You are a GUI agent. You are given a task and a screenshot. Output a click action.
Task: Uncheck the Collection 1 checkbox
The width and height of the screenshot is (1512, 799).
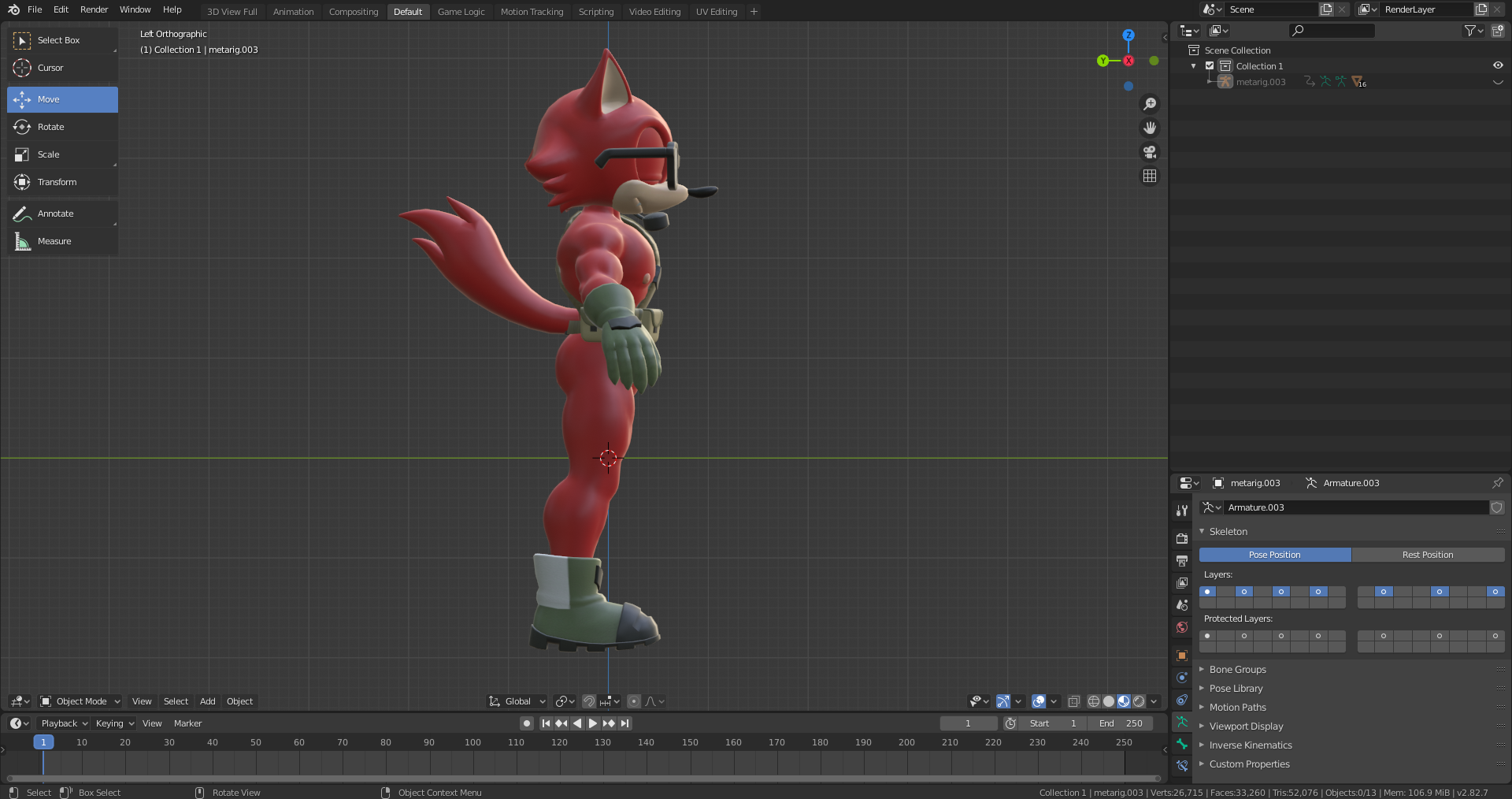click(x=1210, y=66)
